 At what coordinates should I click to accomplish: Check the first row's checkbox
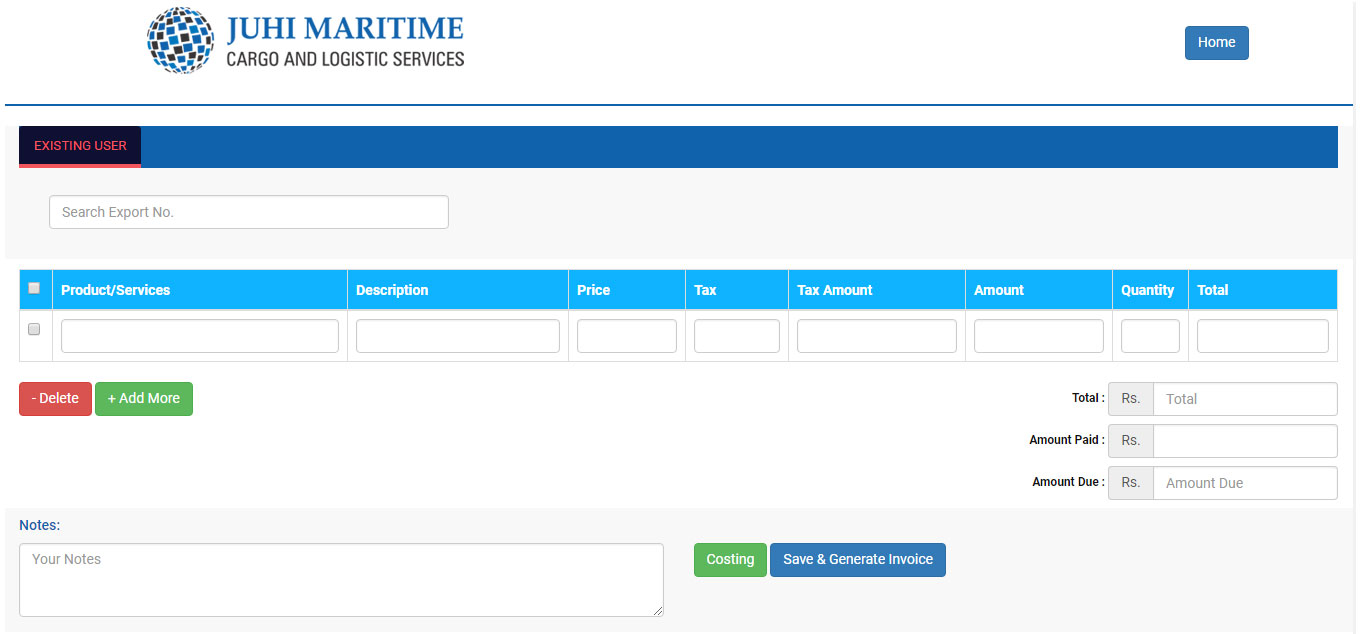34,329
